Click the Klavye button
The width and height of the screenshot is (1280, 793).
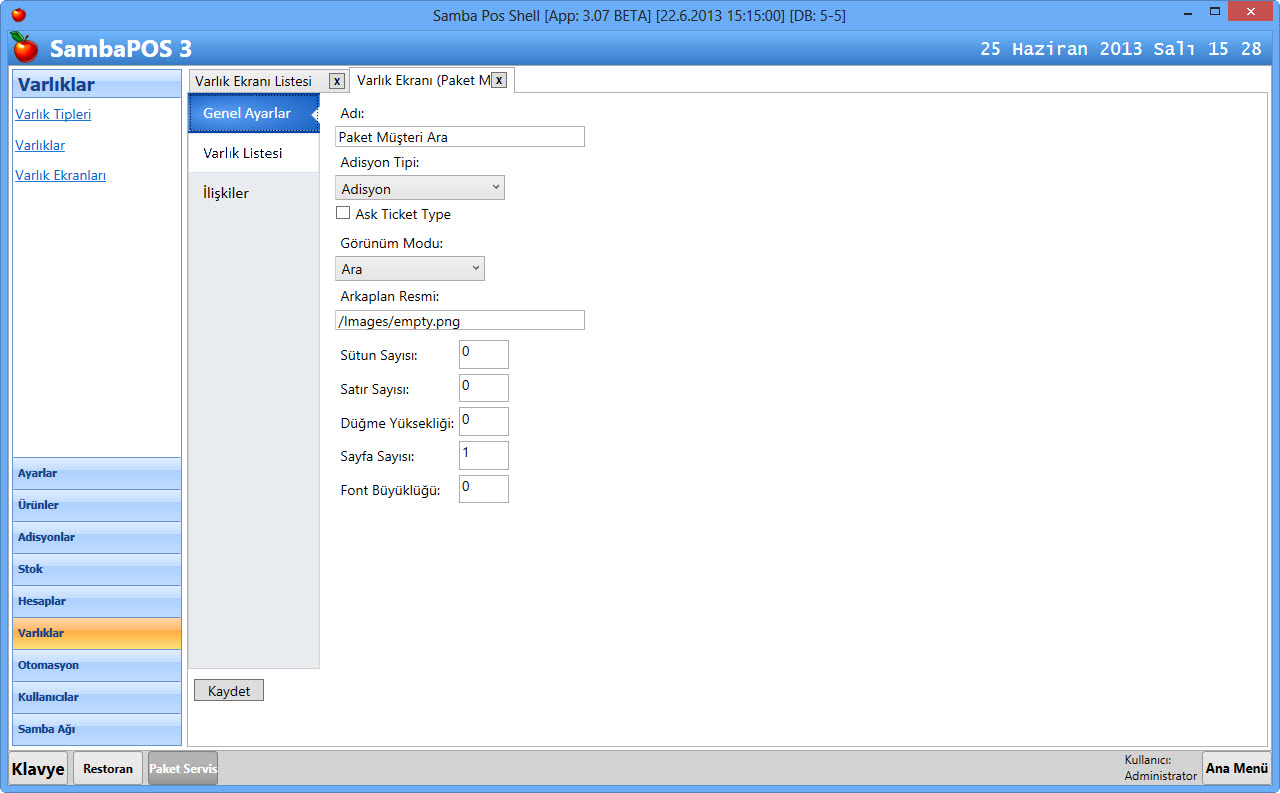pyautogui.click(x=38, y=768)
